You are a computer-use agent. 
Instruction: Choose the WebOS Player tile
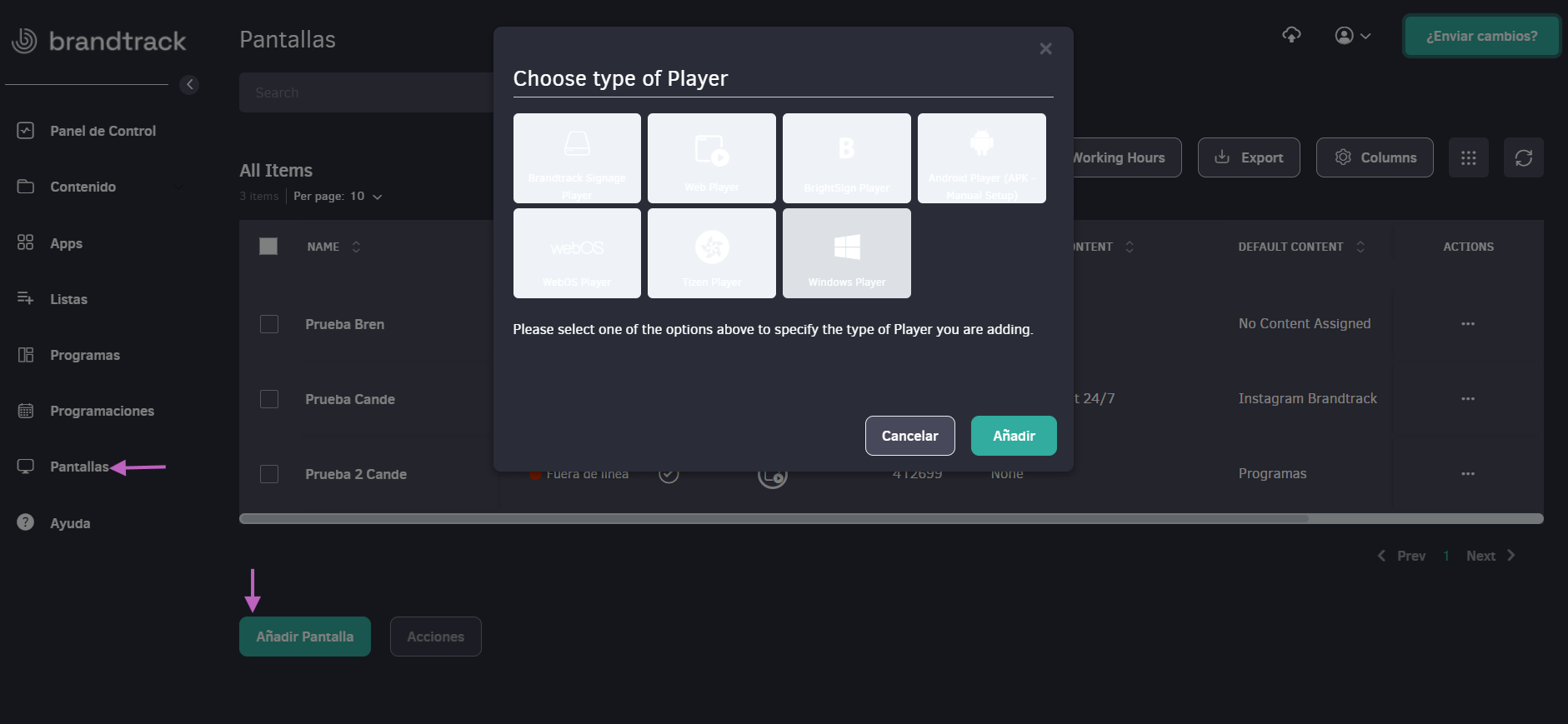pyautogui.click(x=577, y=253)
